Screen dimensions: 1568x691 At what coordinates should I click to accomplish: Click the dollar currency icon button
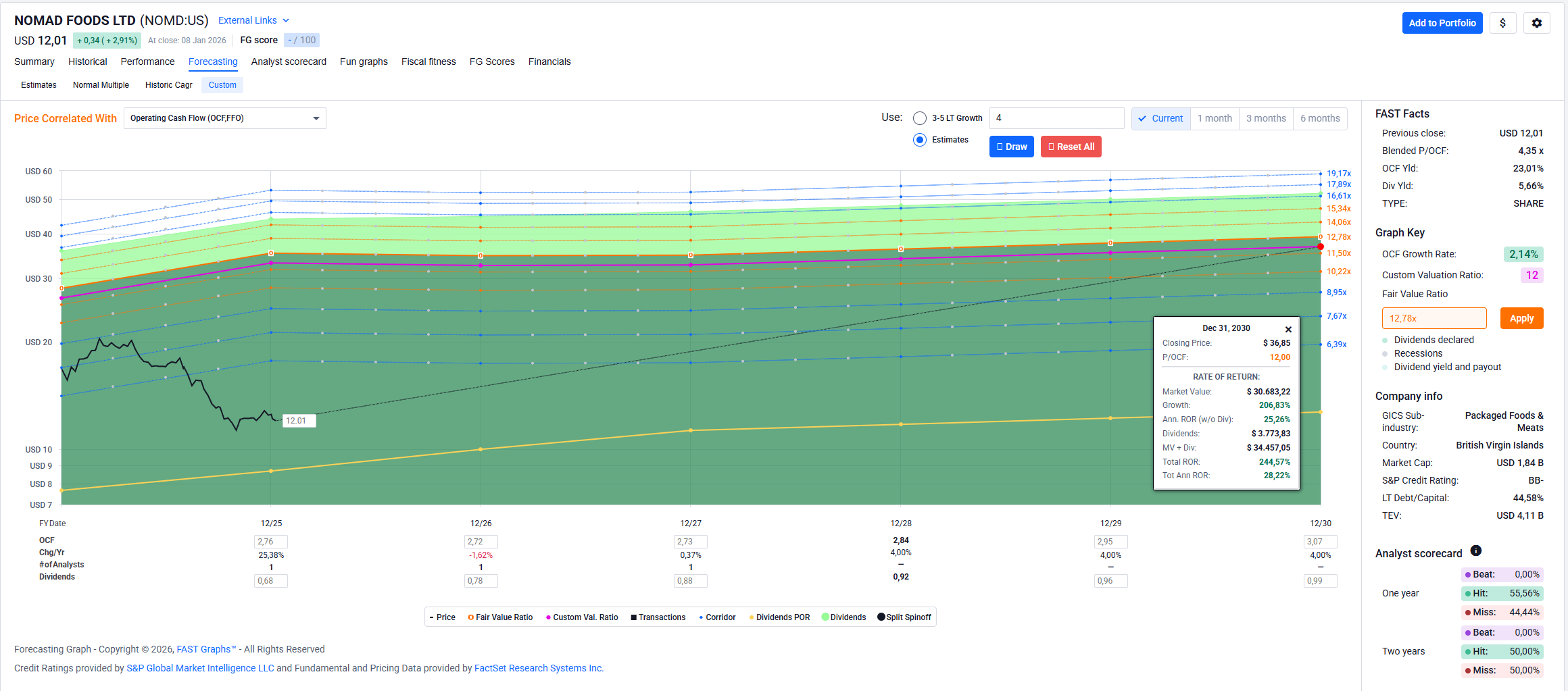click(x=1502, y=23)
